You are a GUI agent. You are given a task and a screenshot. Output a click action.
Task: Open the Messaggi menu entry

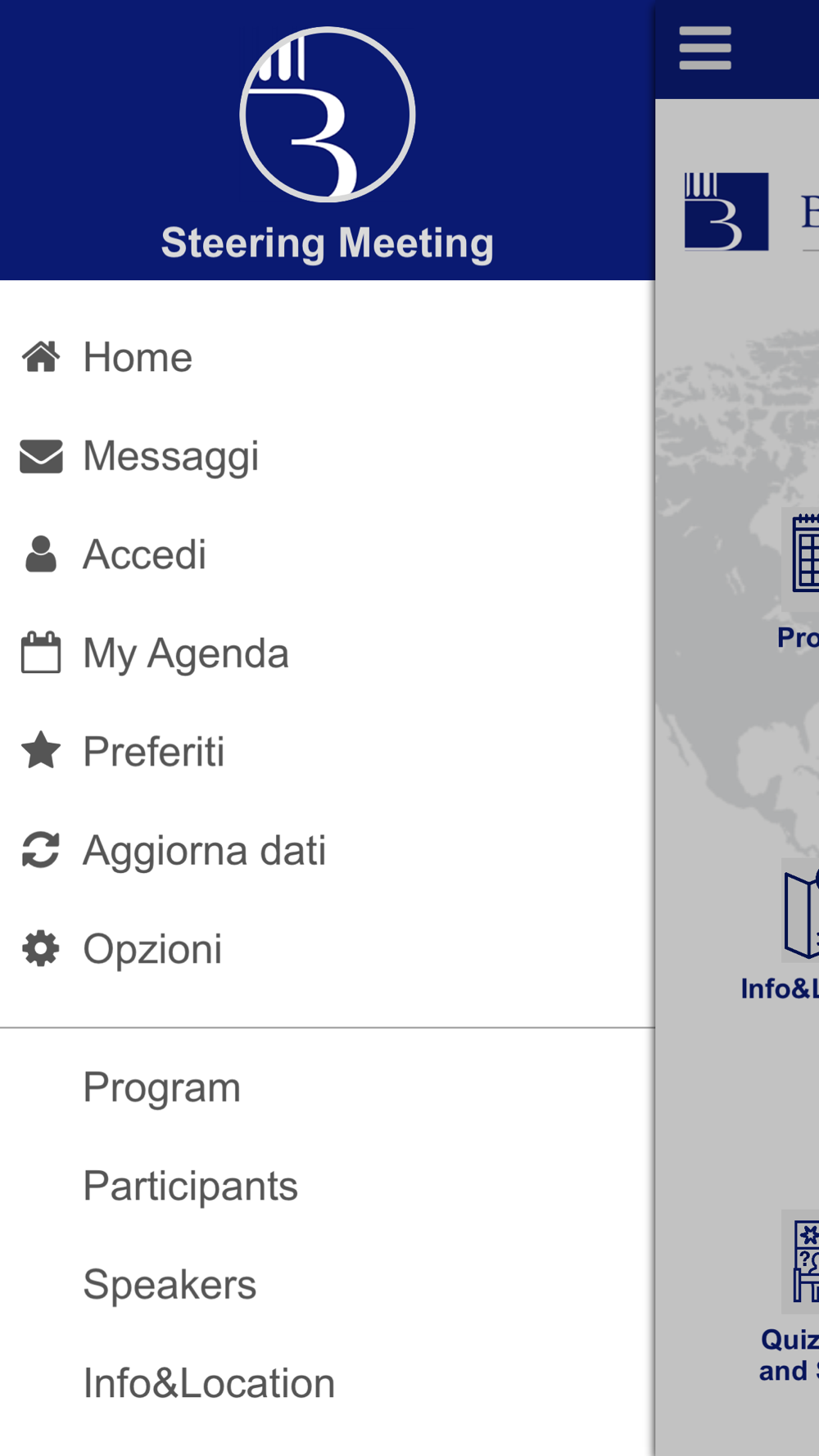point(171,456)
